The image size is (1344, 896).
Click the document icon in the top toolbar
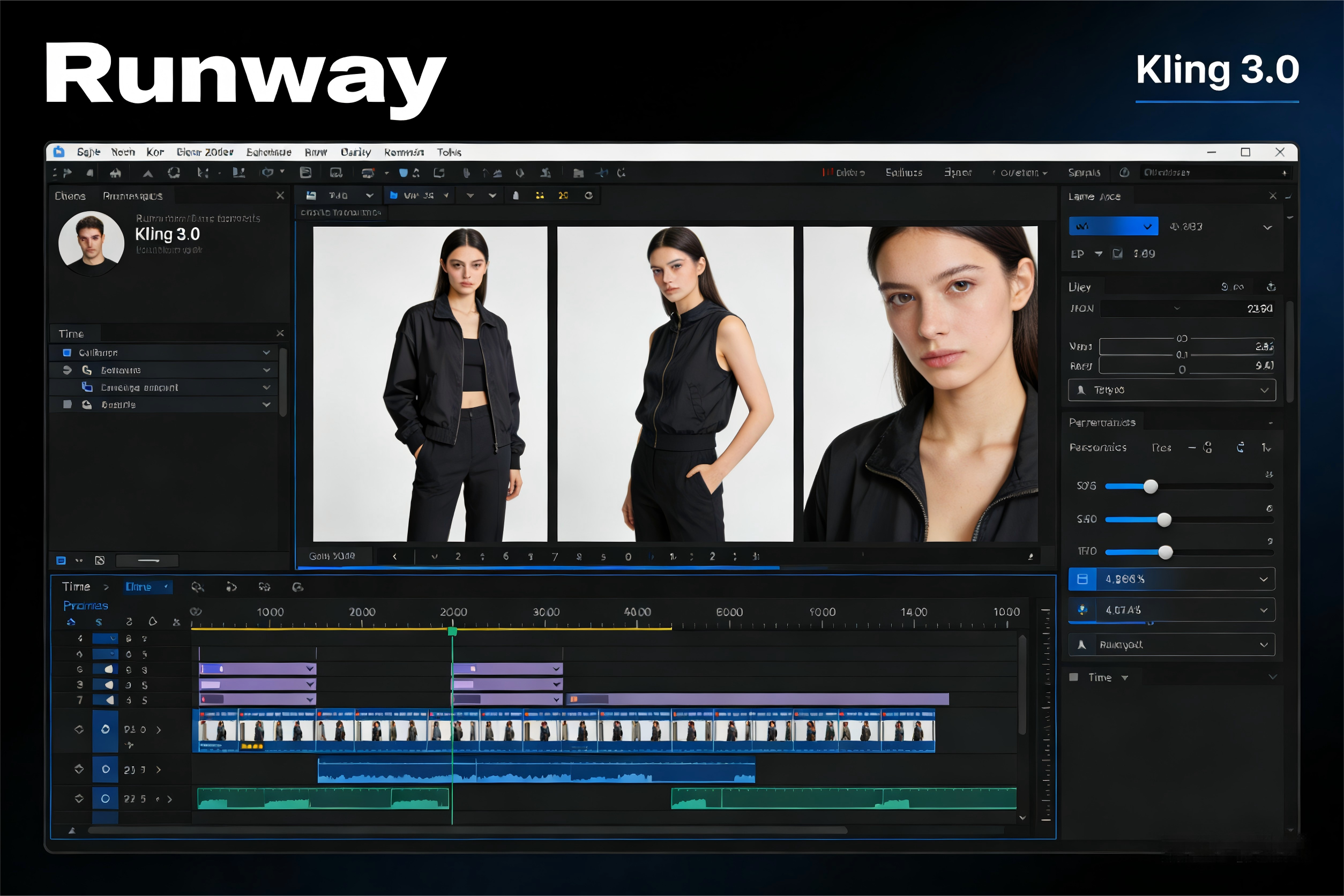[307, 173]
